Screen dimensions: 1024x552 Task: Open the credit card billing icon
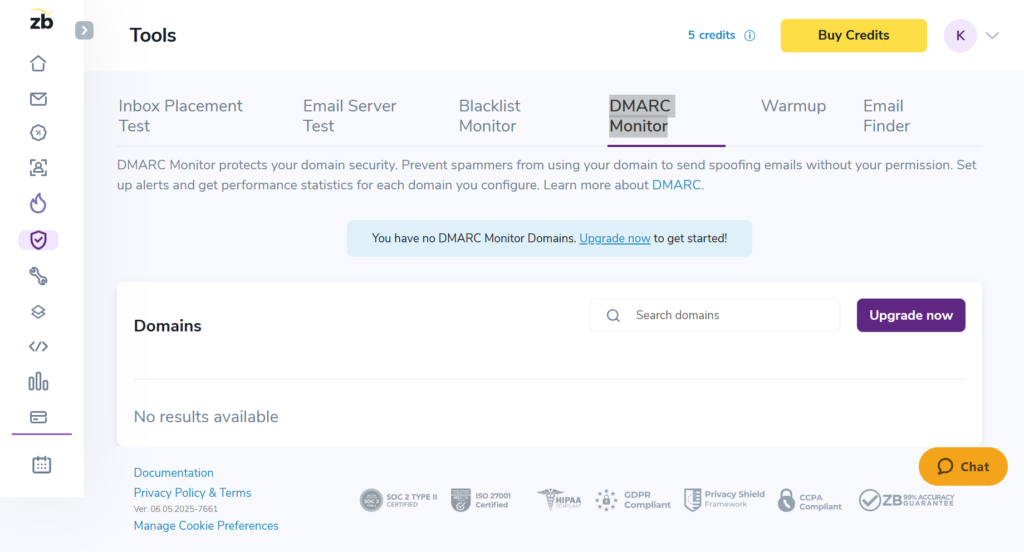[39, 417]
